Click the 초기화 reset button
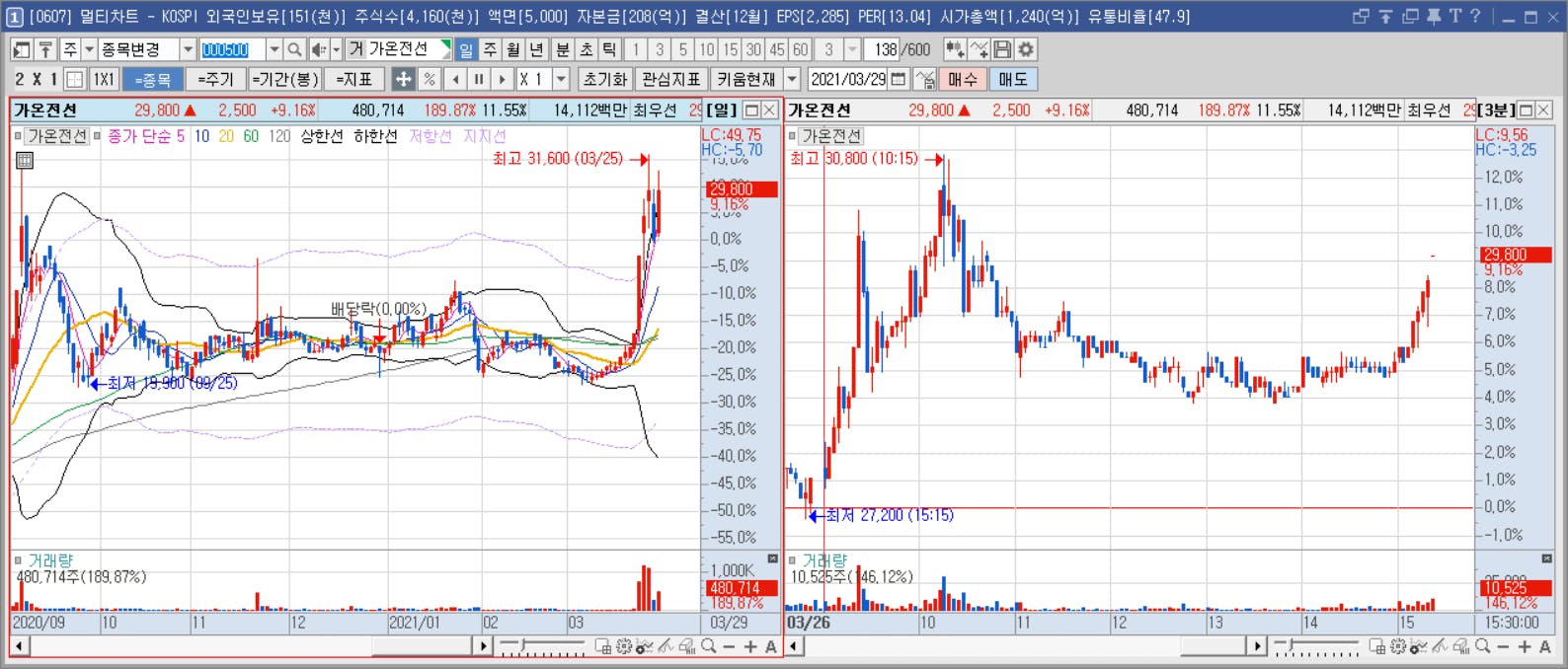 coord(605,79)
